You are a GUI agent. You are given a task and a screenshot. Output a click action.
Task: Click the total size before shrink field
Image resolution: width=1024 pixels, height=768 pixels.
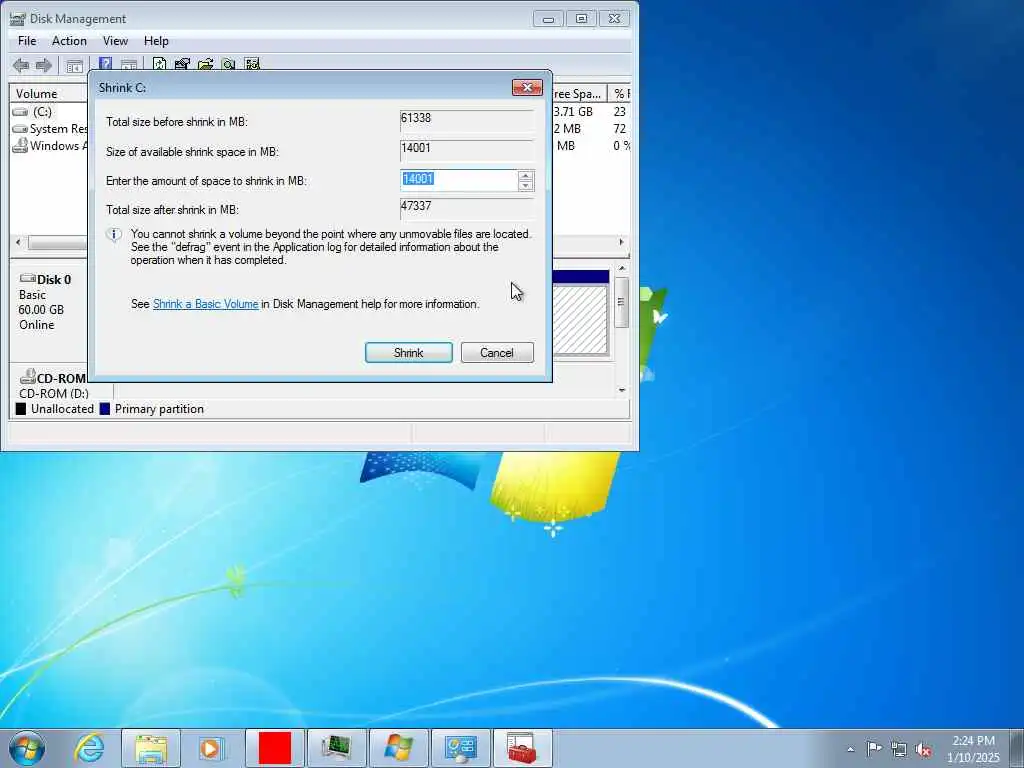coord(466,120)
